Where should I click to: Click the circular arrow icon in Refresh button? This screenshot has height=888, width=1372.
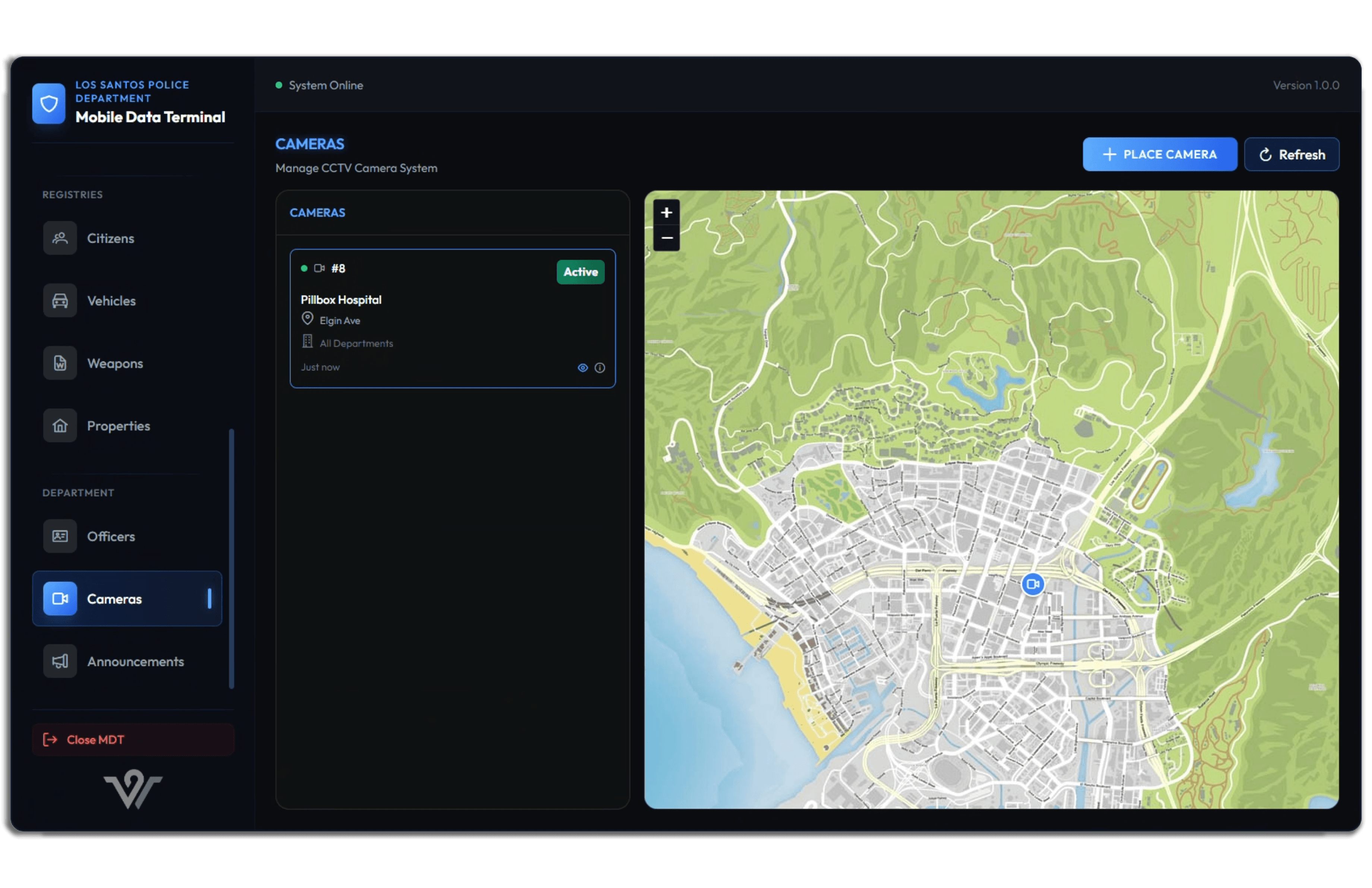(1265, 154)
